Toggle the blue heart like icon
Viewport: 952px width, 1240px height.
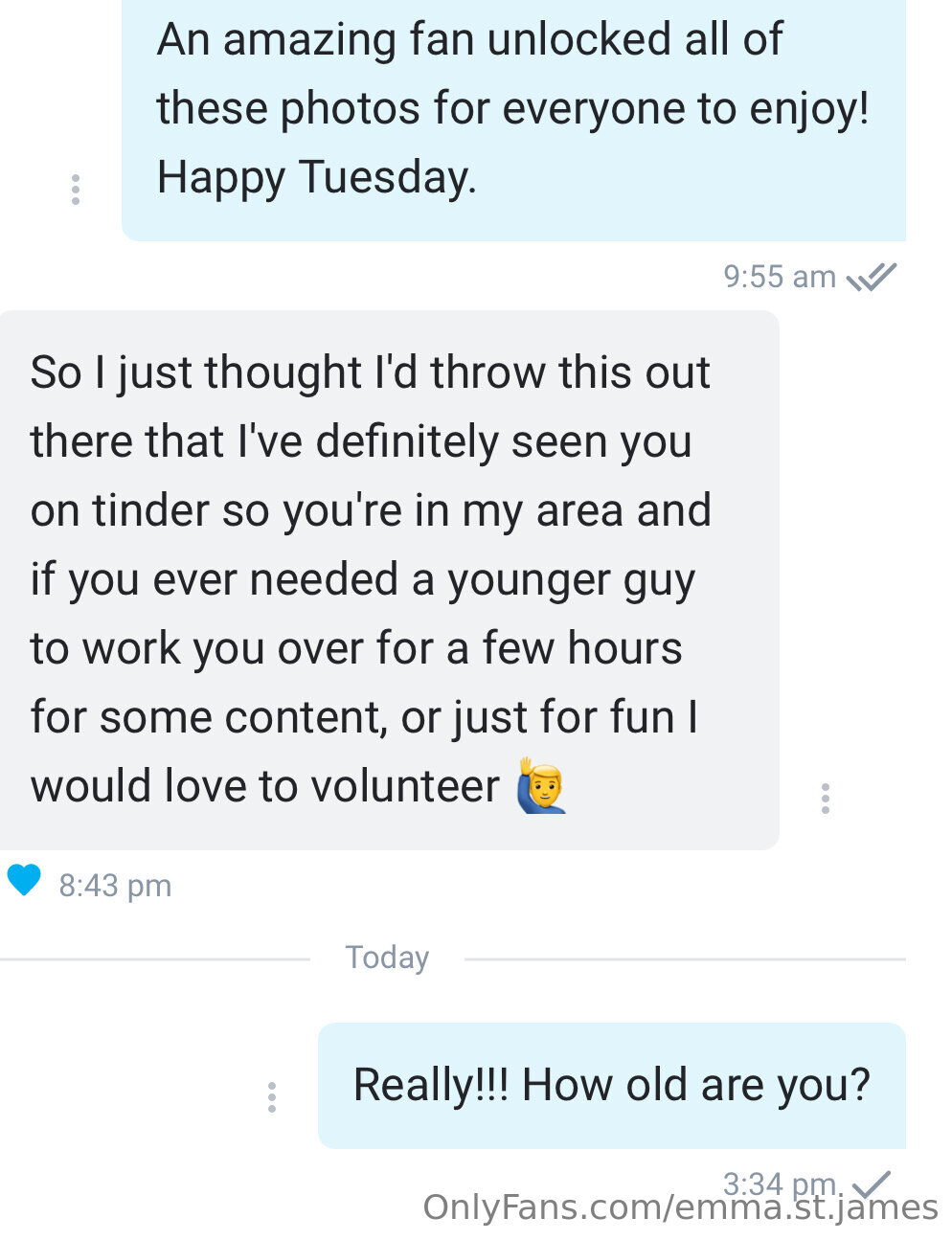point(24,879)
